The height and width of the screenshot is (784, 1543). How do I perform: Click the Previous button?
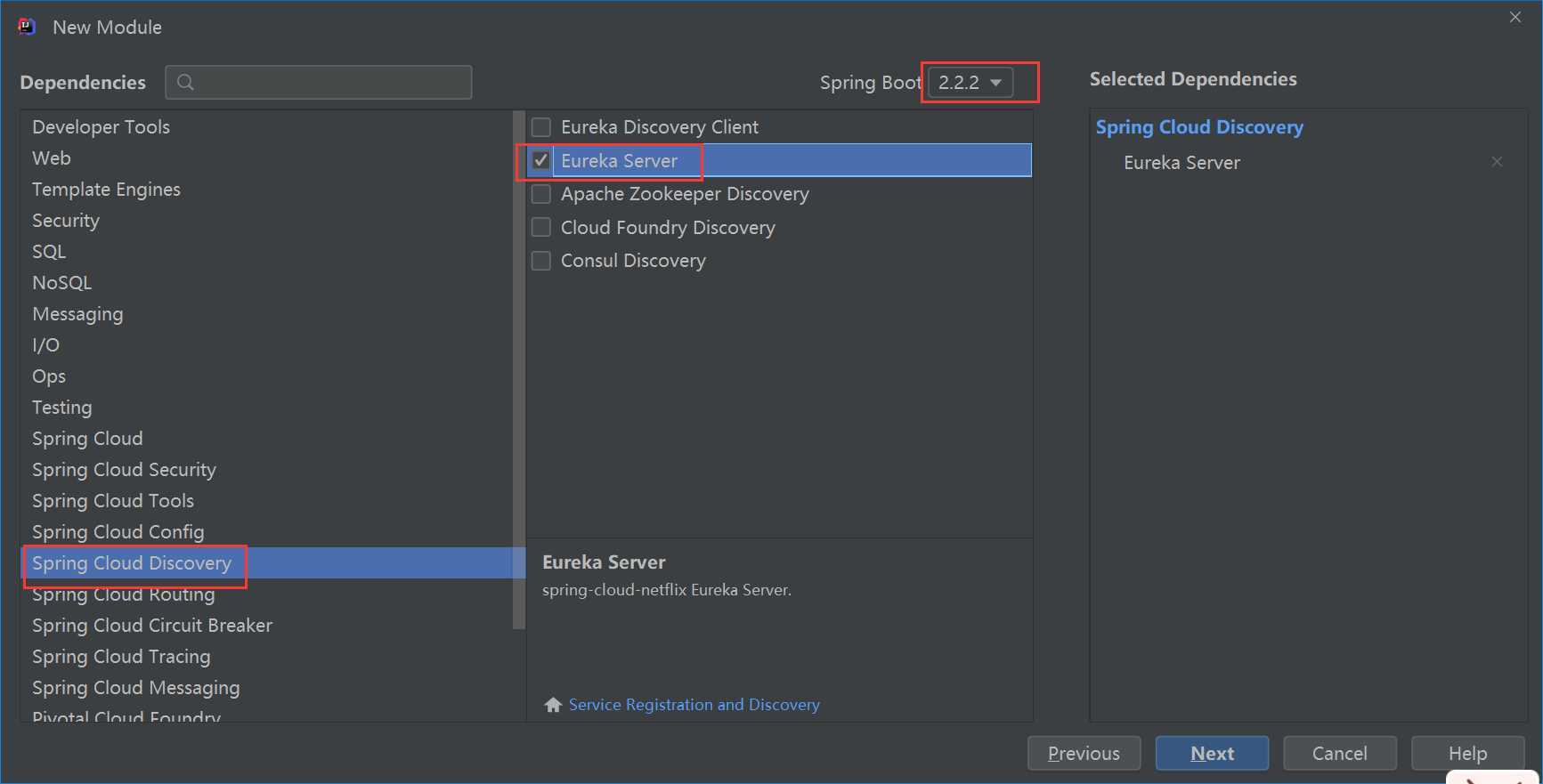(x=1084, y=754)
